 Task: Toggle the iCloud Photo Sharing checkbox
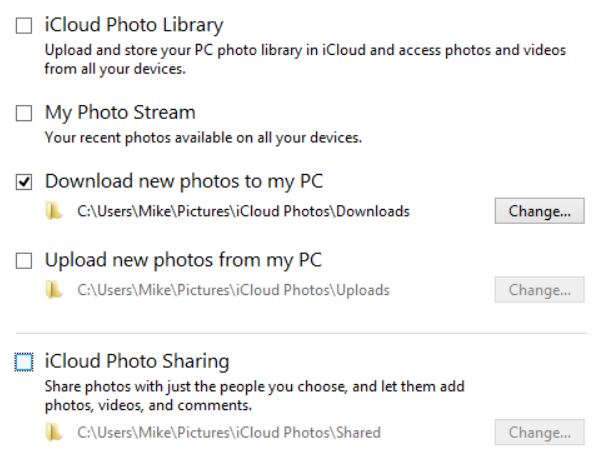coord(24,362)
